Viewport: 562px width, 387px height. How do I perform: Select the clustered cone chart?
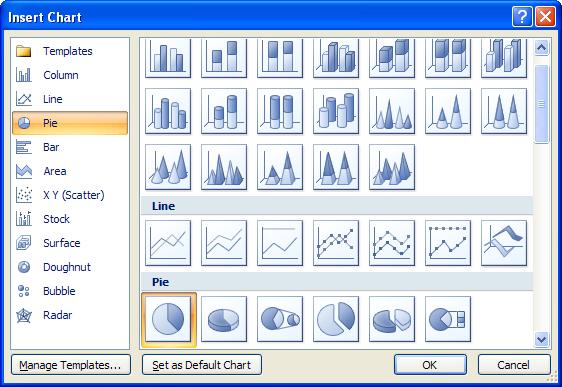tap(392, 111)
